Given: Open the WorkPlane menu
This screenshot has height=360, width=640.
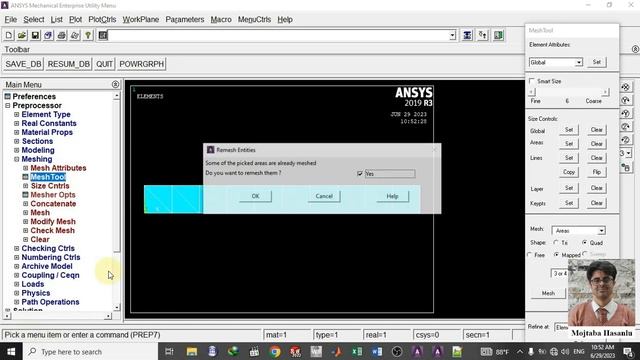Looking at the screenshot, I should coord(141,20).
